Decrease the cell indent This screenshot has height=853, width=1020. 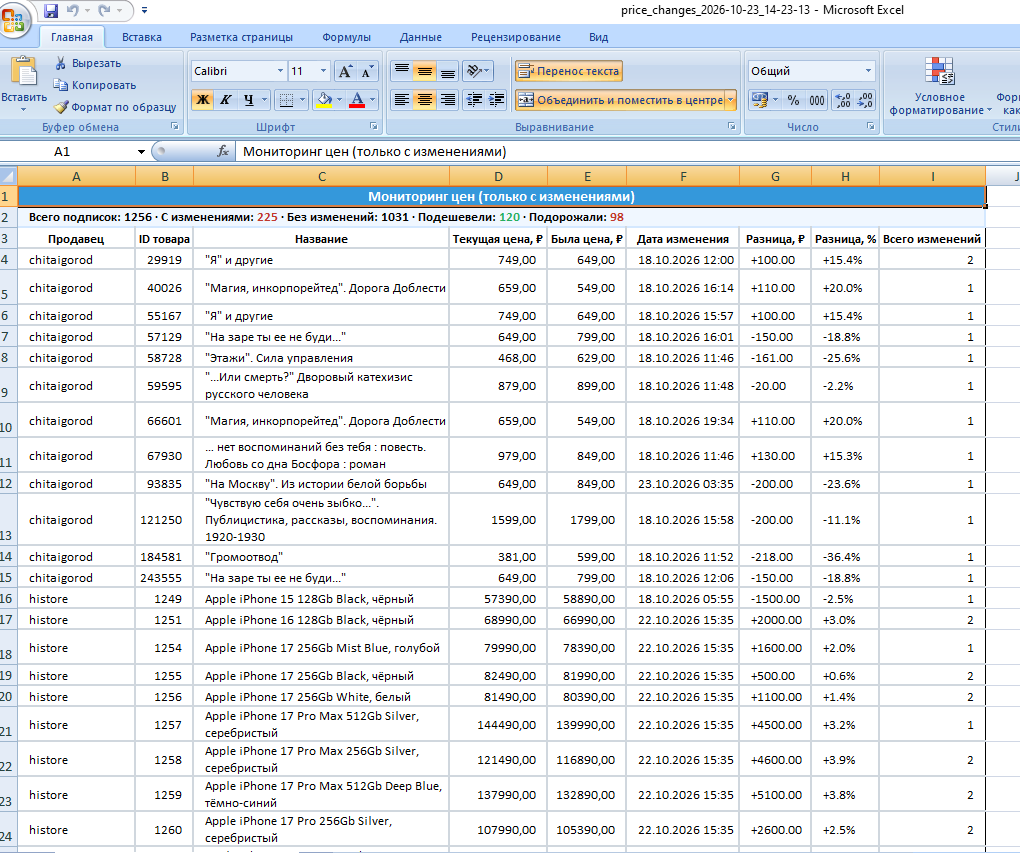[474, 100]
